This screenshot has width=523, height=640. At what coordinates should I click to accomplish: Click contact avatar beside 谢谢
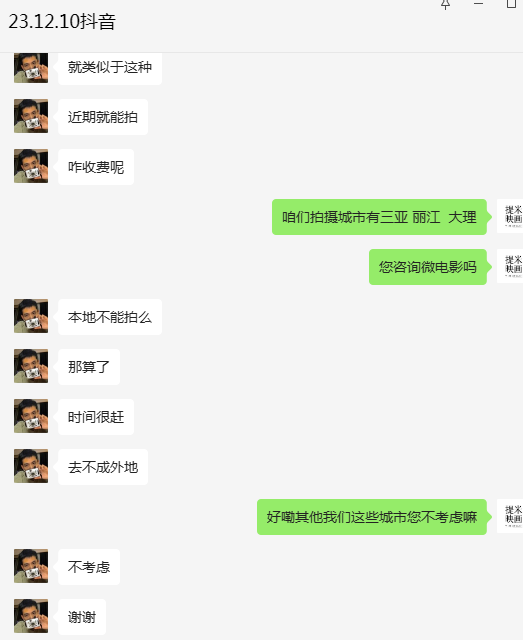pyautogui.click(x=31, y=616)
